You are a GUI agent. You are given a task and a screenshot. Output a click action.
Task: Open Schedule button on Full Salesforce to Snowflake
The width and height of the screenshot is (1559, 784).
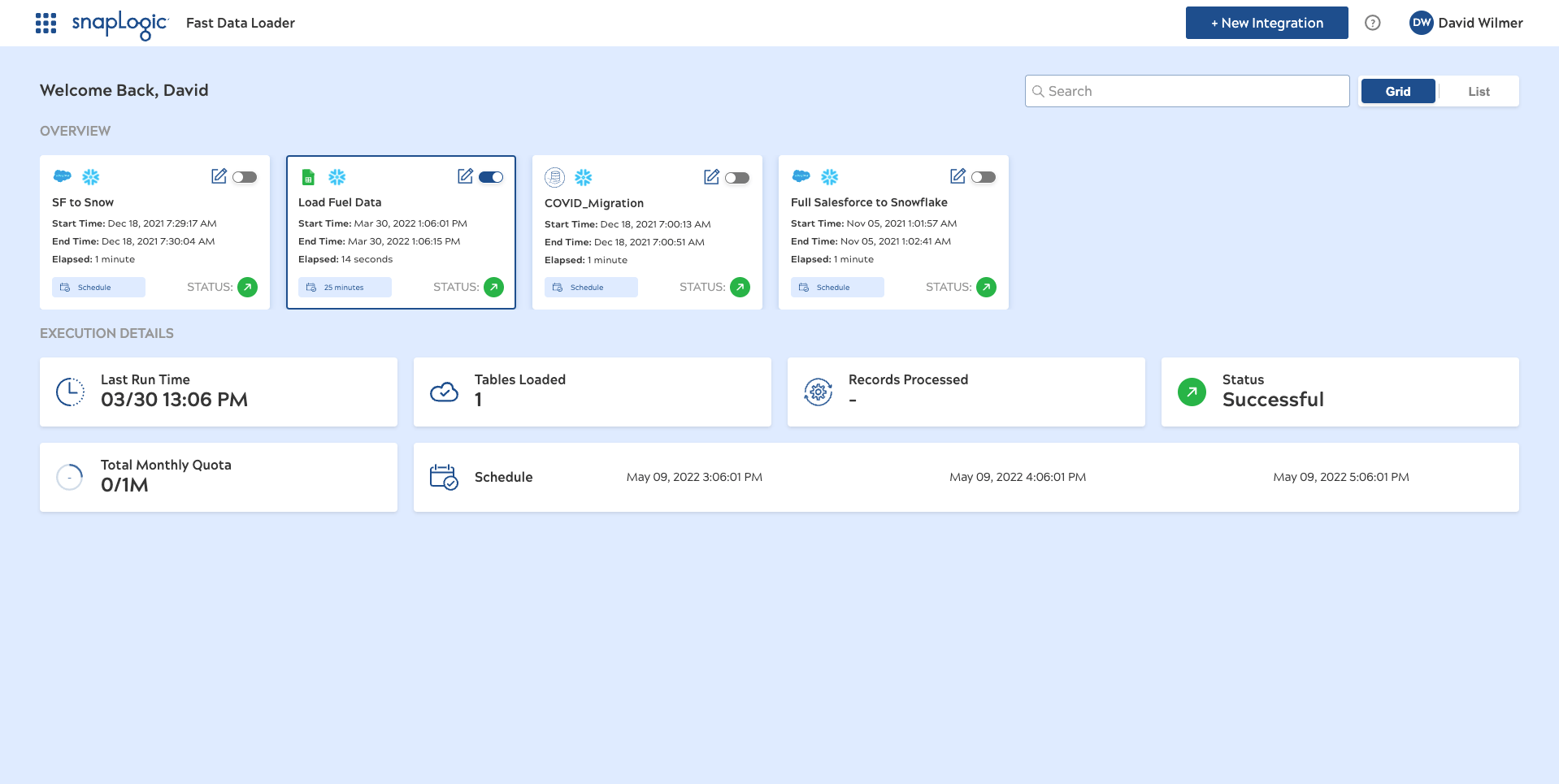(x=837, y=288)
